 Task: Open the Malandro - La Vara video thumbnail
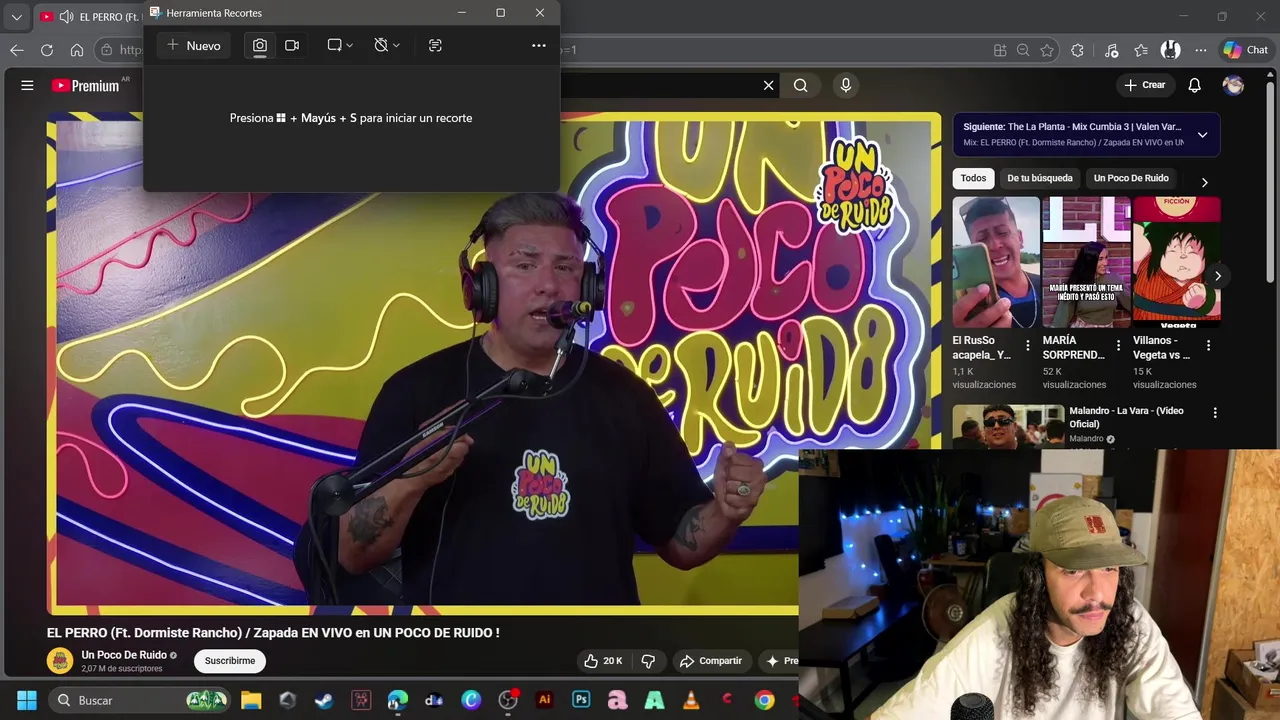(1008, 427)
